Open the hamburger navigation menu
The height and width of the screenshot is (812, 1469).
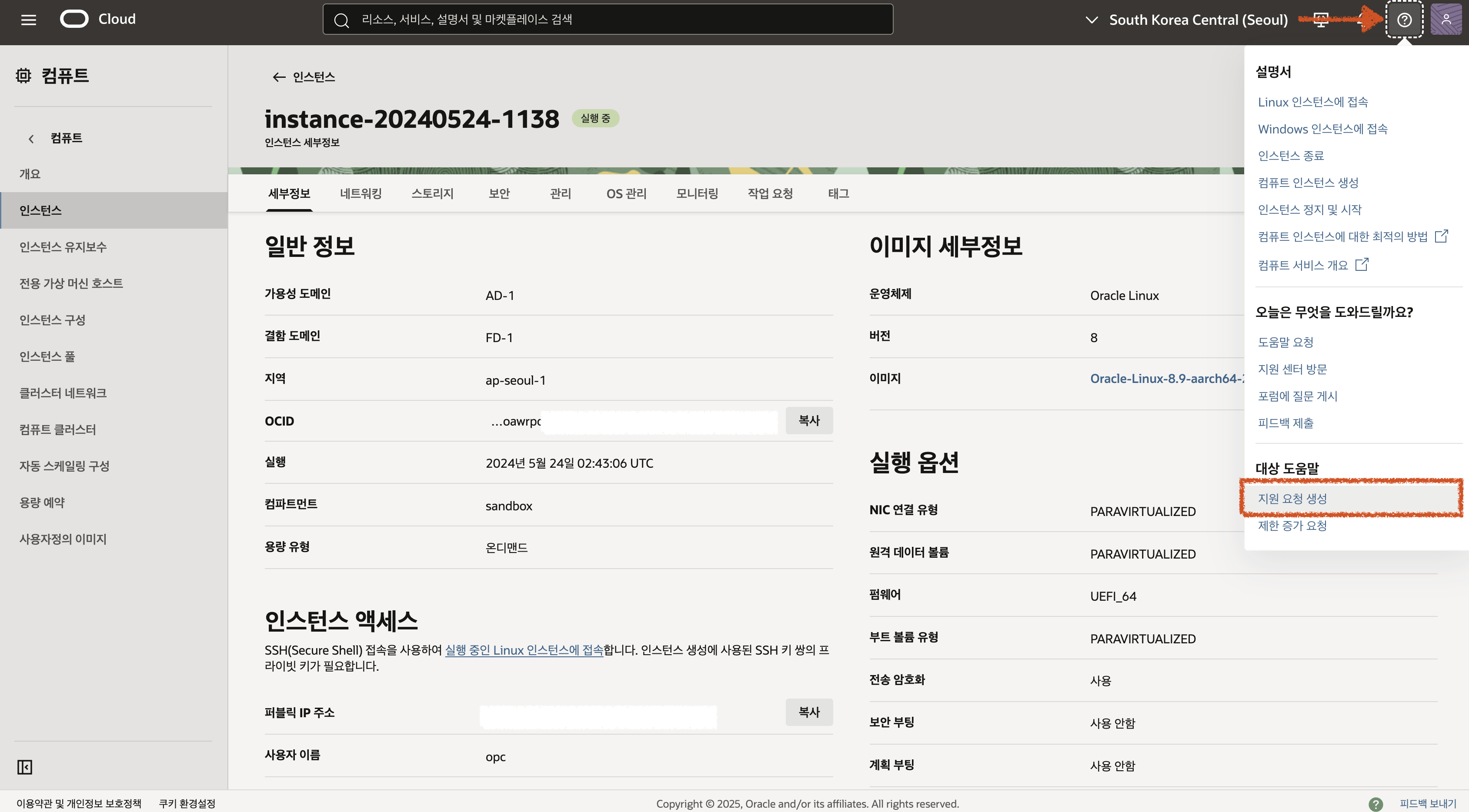pos(29,20)
